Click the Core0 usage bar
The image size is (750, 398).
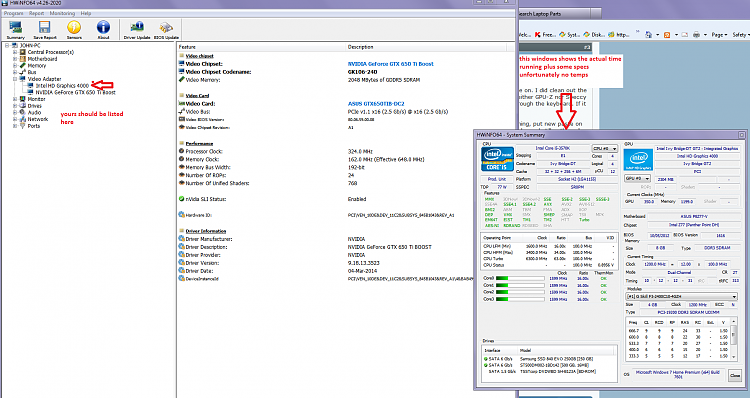[x=520, y=278]
